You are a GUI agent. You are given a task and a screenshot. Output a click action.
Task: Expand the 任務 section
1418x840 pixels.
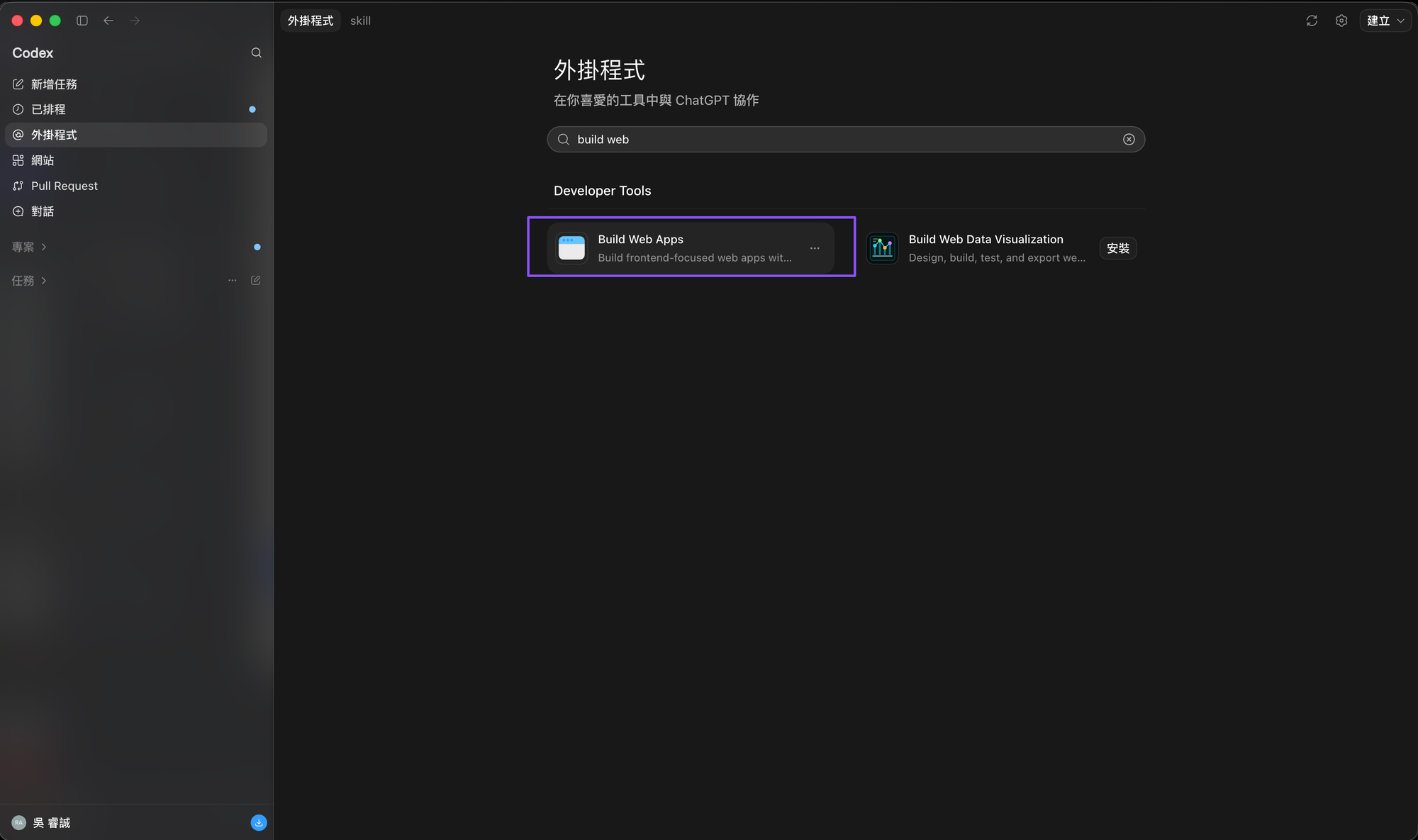[29, 281]
